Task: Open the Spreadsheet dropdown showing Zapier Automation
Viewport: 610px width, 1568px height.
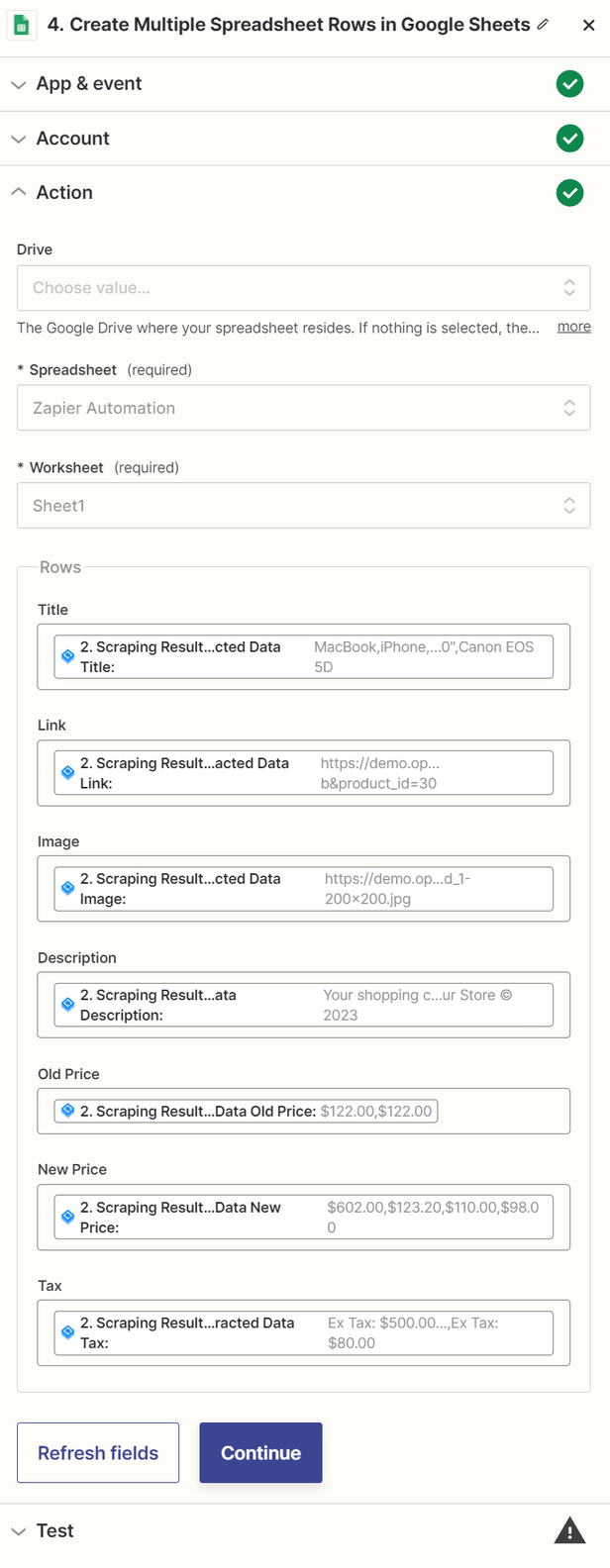Action: (x=303, y=408)
